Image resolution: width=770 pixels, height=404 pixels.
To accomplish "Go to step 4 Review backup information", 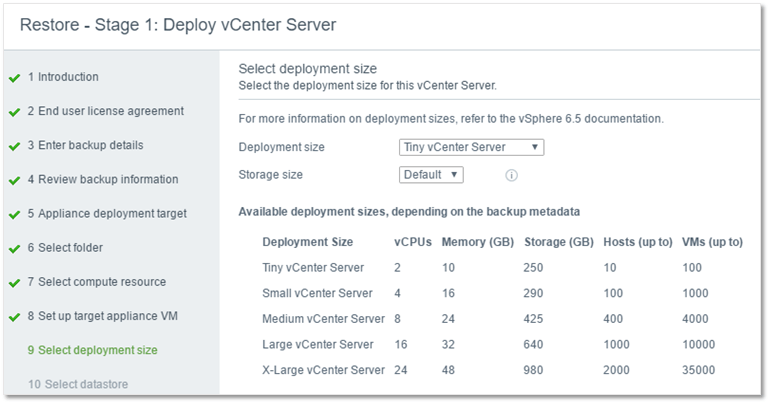I will [103, 180].
